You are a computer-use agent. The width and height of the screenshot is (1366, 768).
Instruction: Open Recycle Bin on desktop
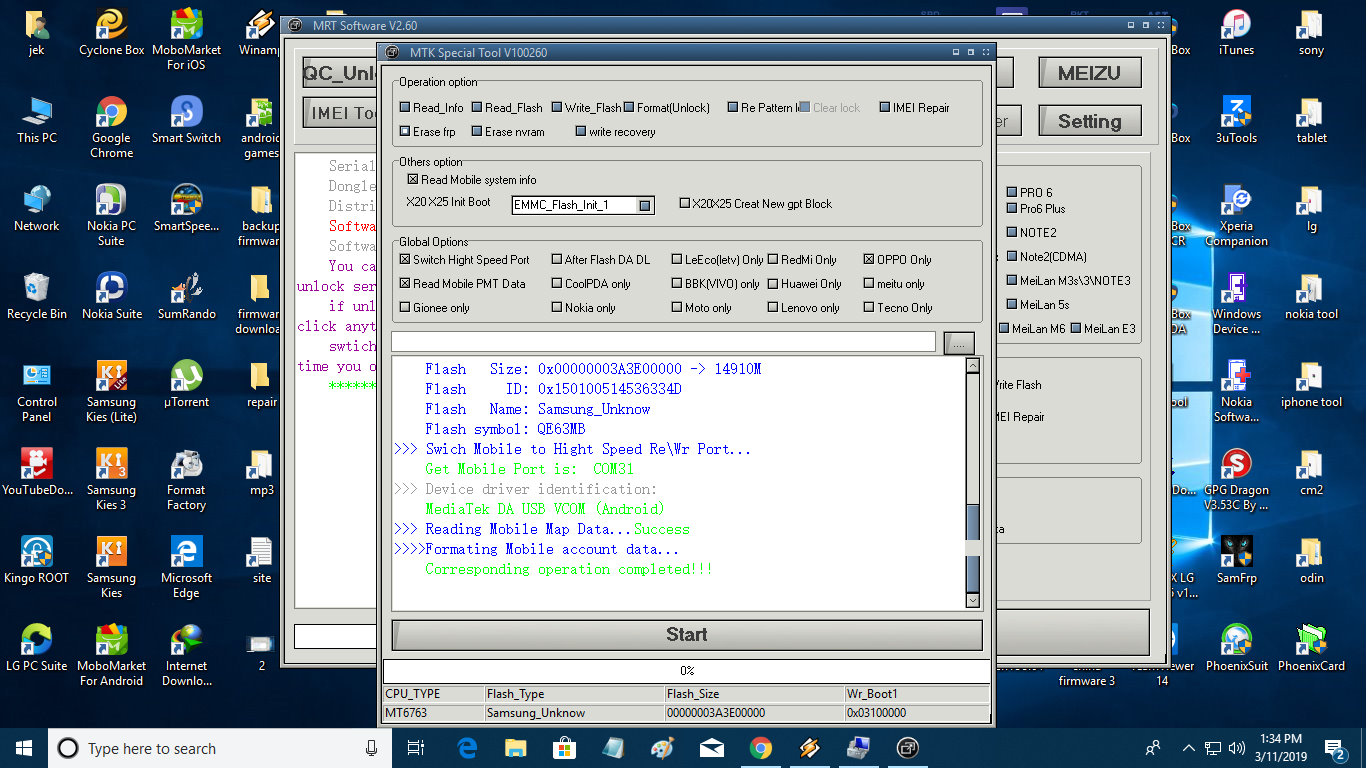[x=37, y=296]
